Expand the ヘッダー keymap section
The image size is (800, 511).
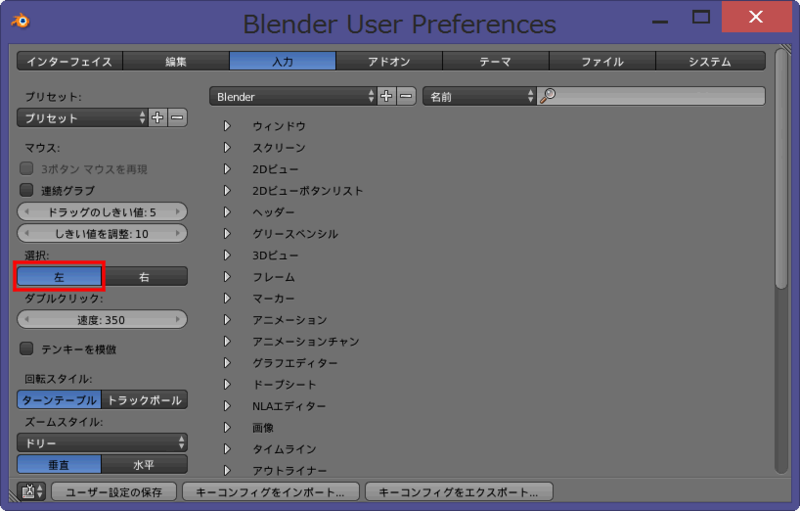click(227, 212)
